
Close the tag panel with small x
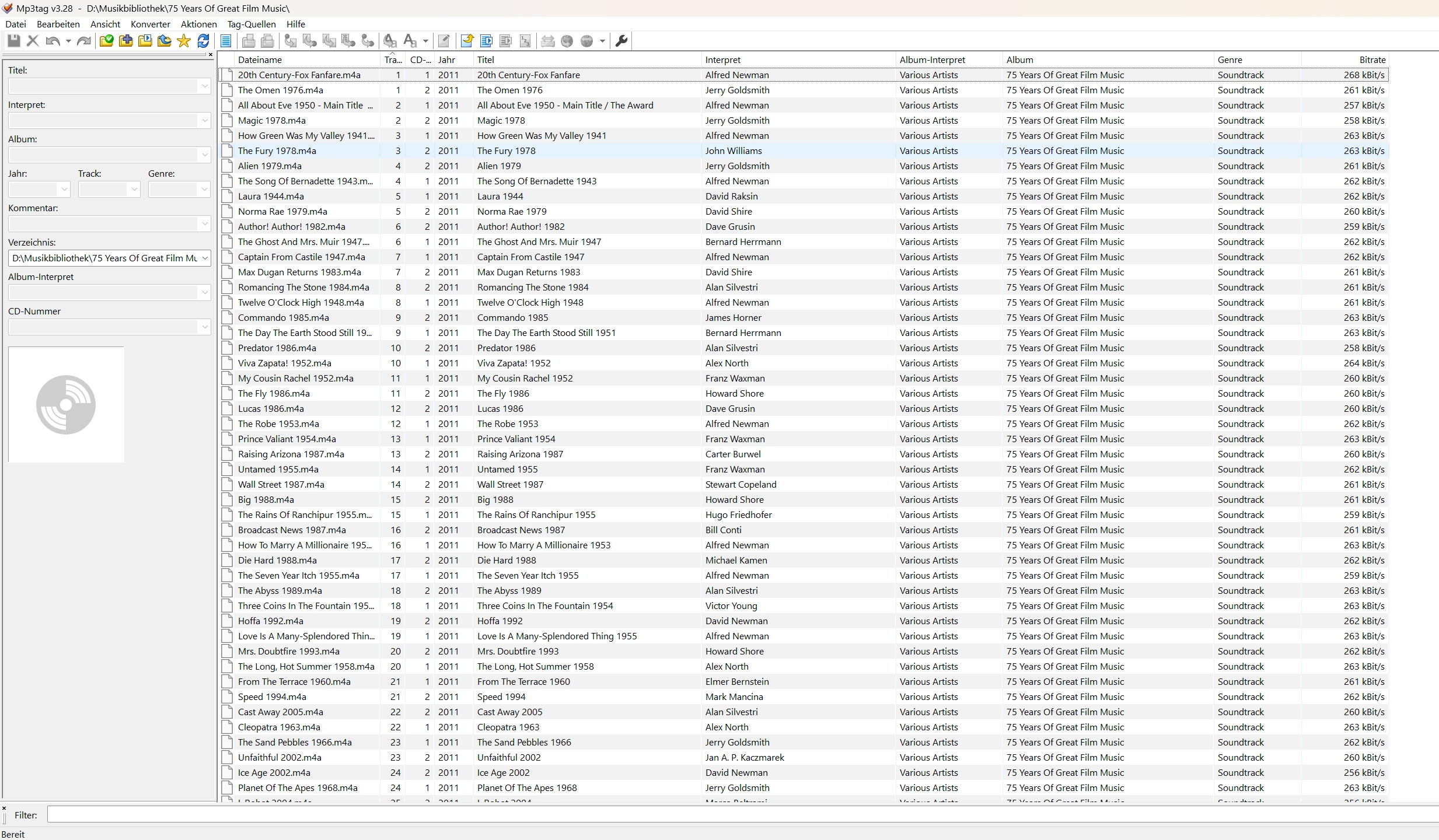tap(210, 54)
